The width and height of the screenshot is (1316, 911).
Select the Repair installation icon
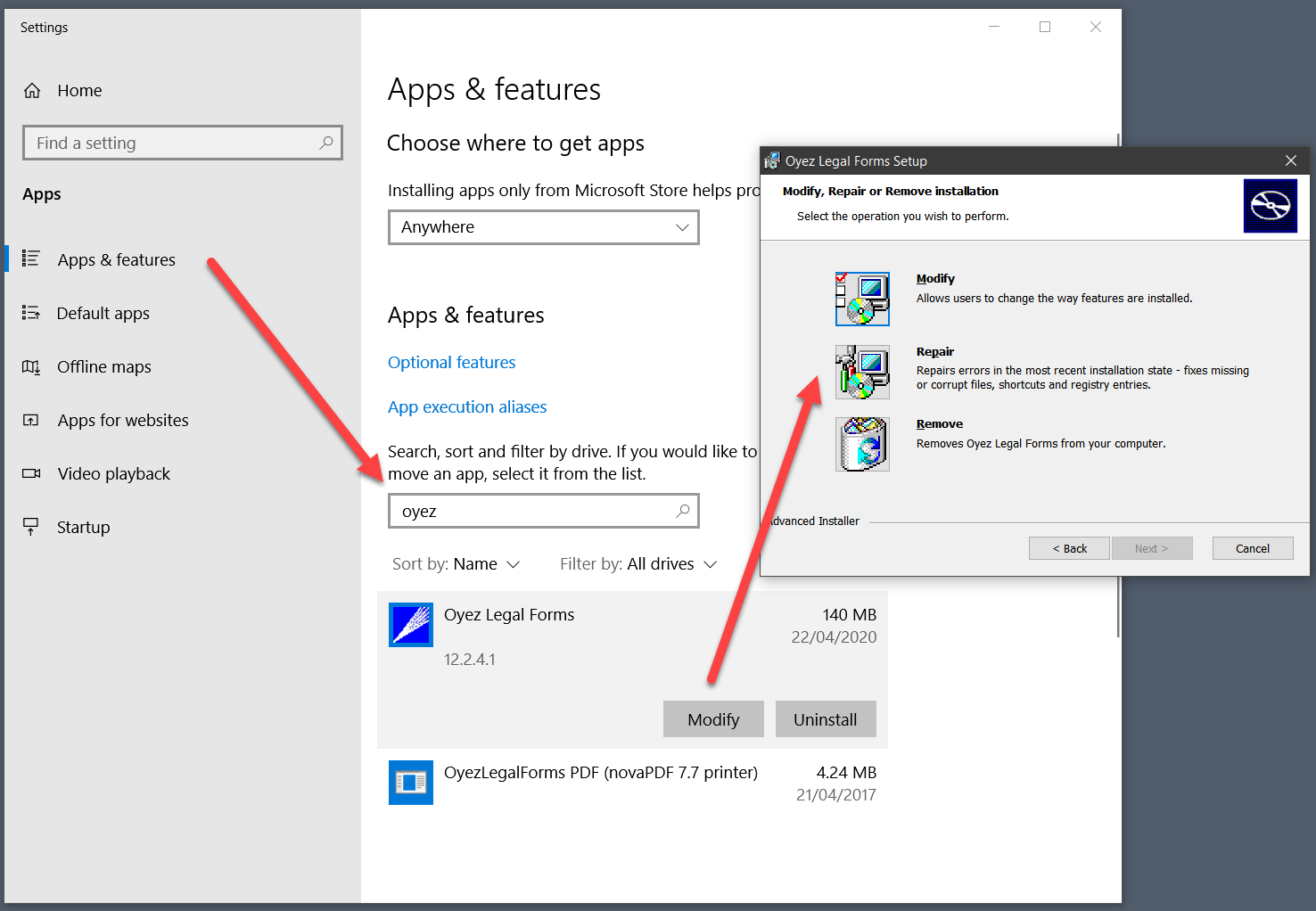tap(861, 372)
